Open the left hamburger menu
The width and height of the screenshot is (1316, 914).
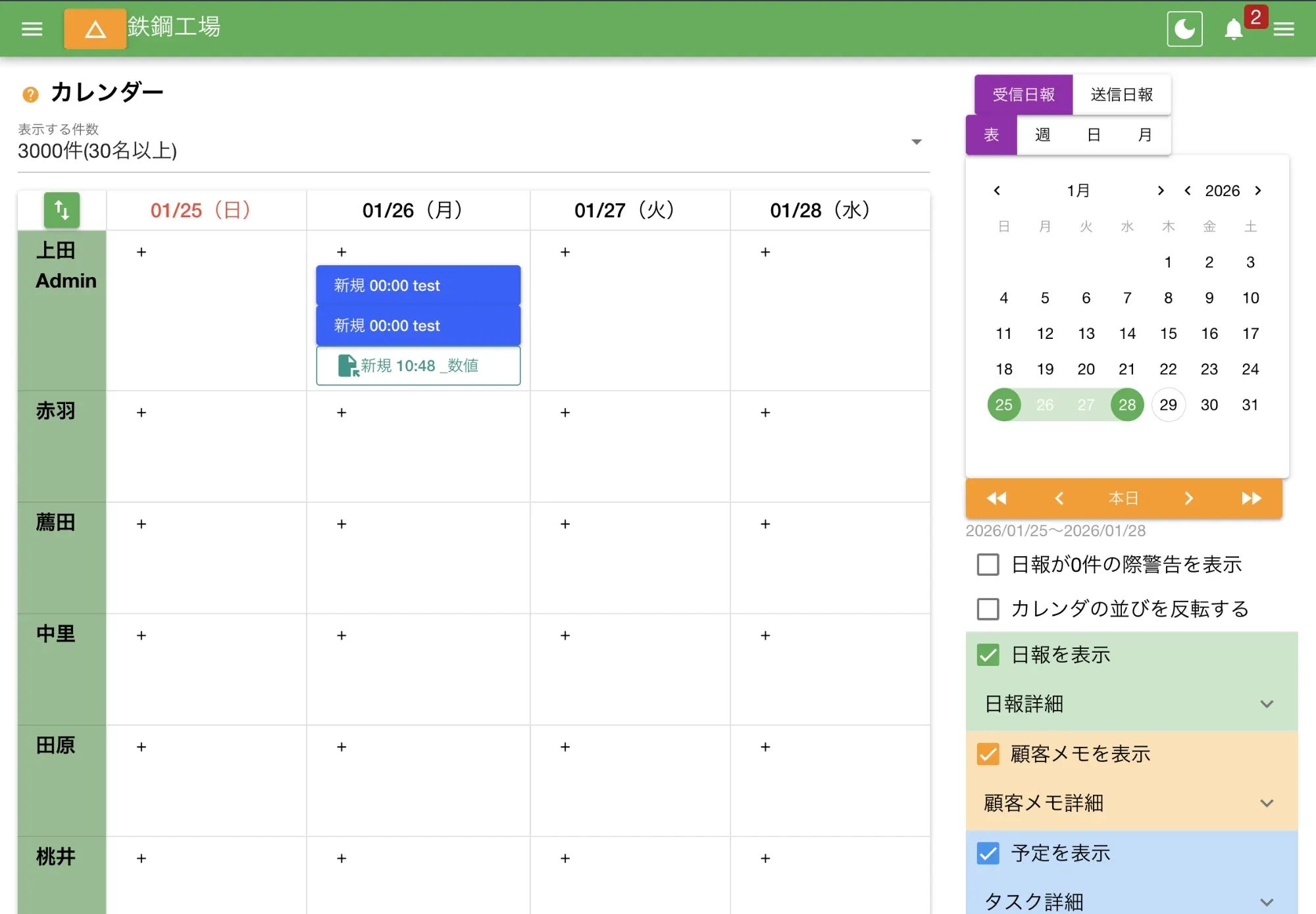[x=32, y=29]
